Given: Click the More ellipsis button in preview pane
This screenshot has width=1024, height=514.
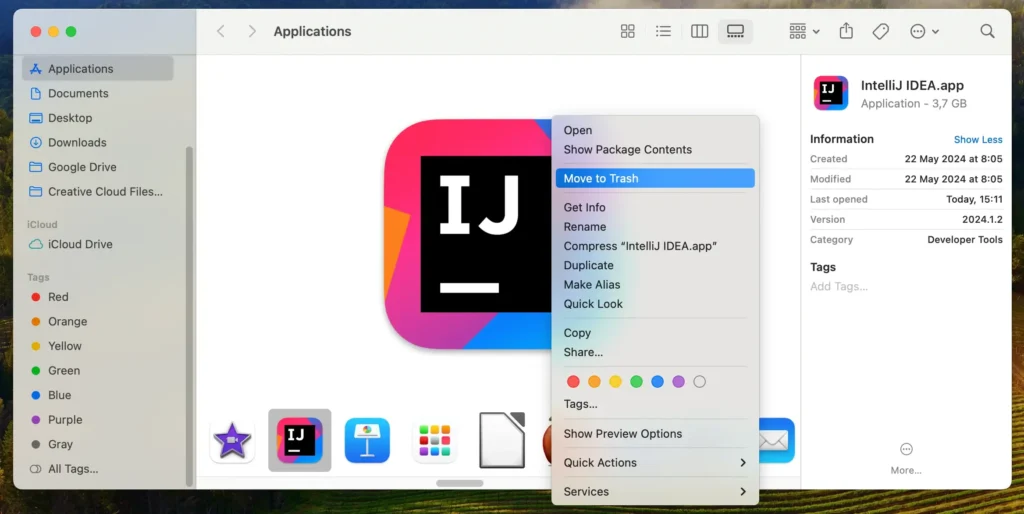Looking at the screenshot, I should 906,449.
